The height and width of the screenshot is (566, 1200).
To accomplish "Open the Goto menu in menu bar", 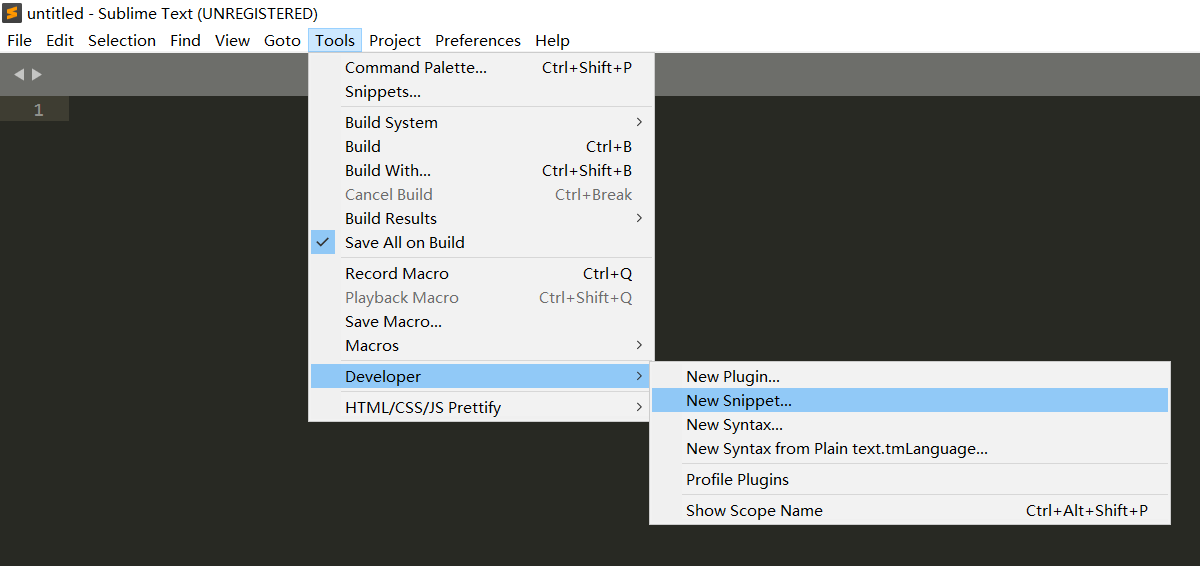I will pyautogui.click(x=282, y=40).
